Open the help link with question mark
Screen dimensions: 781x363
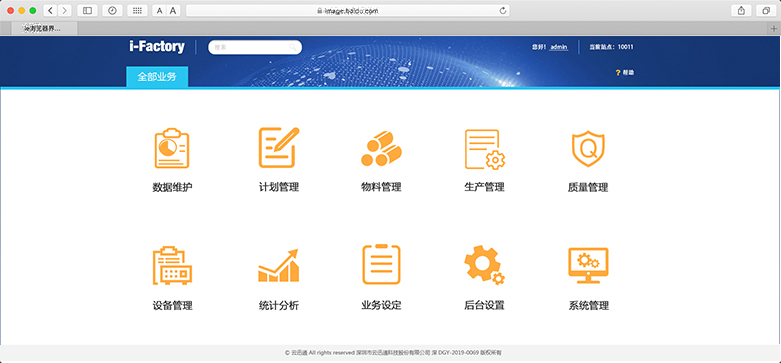tap(625, 73)
